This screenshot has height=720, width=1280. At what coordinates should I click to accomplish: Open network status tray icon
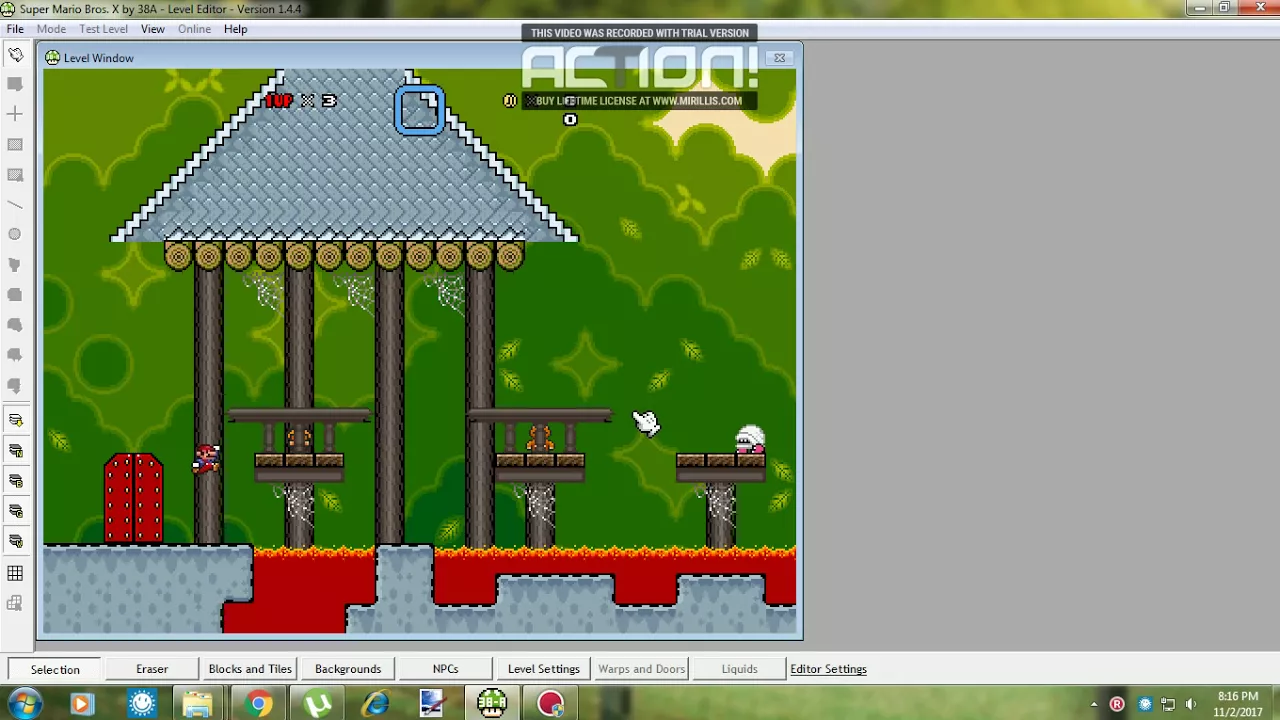pos(1167,705)
